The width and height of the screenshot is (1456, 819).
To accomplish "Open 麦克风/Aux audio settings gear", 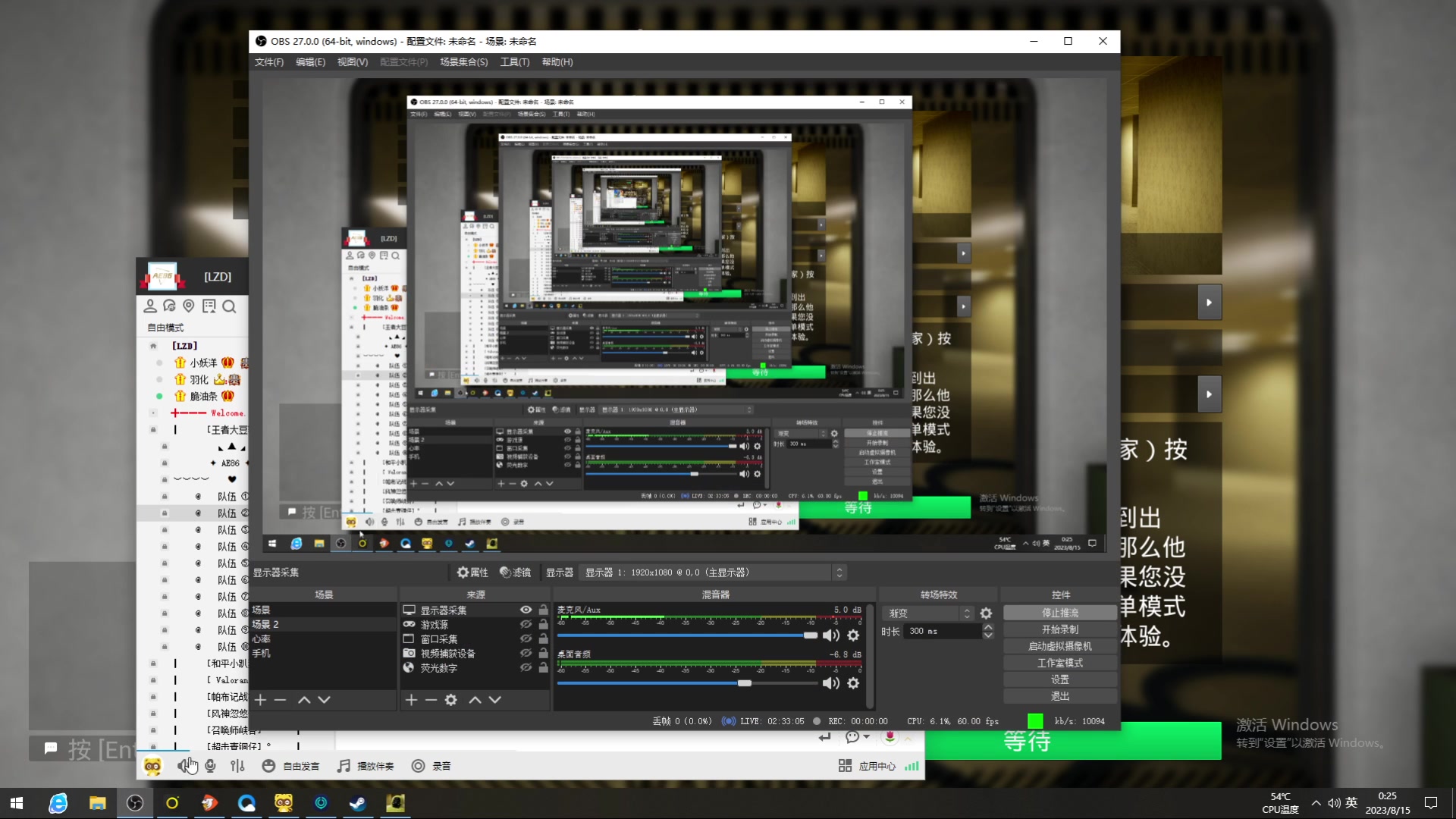I will 853,635.
